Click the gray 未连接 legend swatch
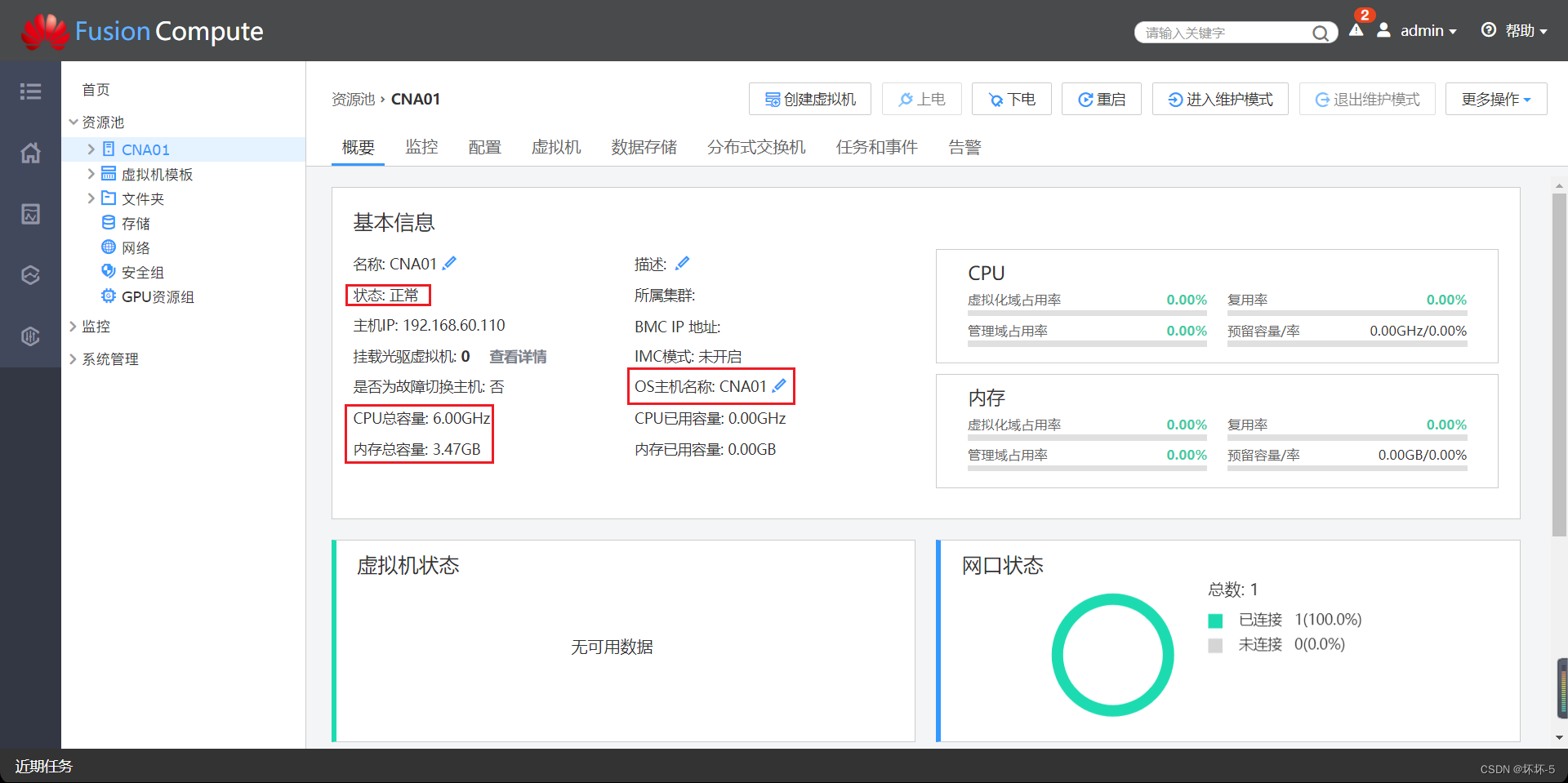1568x783 pixels. [x=1215, y=645]
